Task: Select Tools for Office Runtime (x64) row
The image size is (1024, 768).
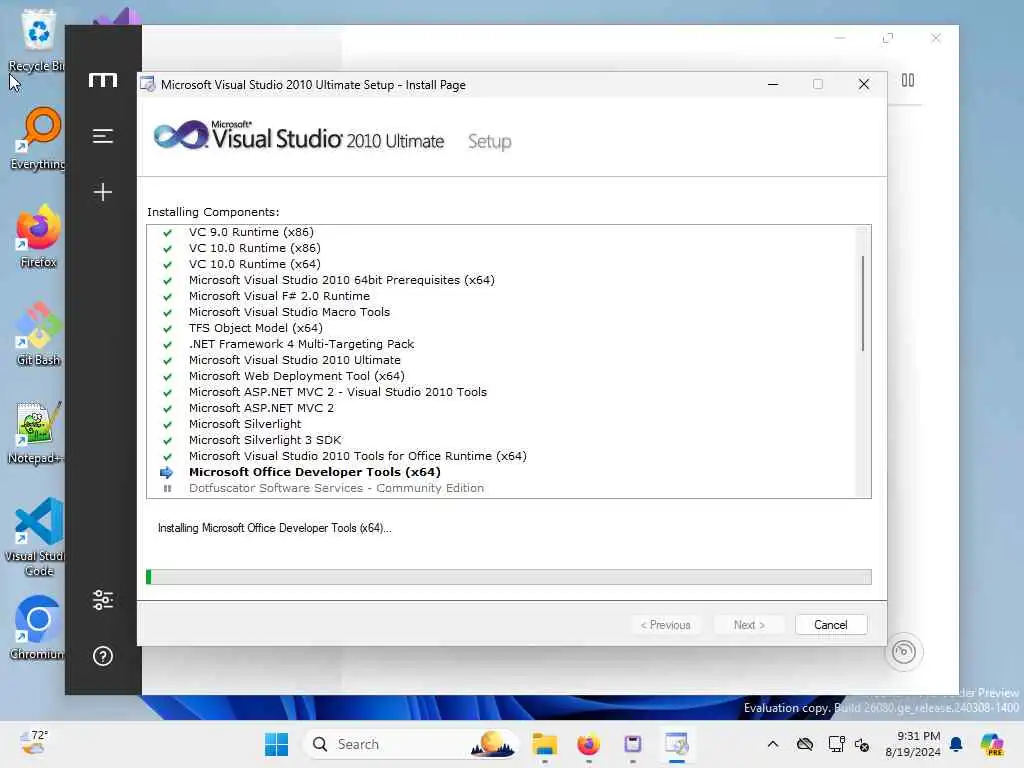Action: tap(501, 456)
